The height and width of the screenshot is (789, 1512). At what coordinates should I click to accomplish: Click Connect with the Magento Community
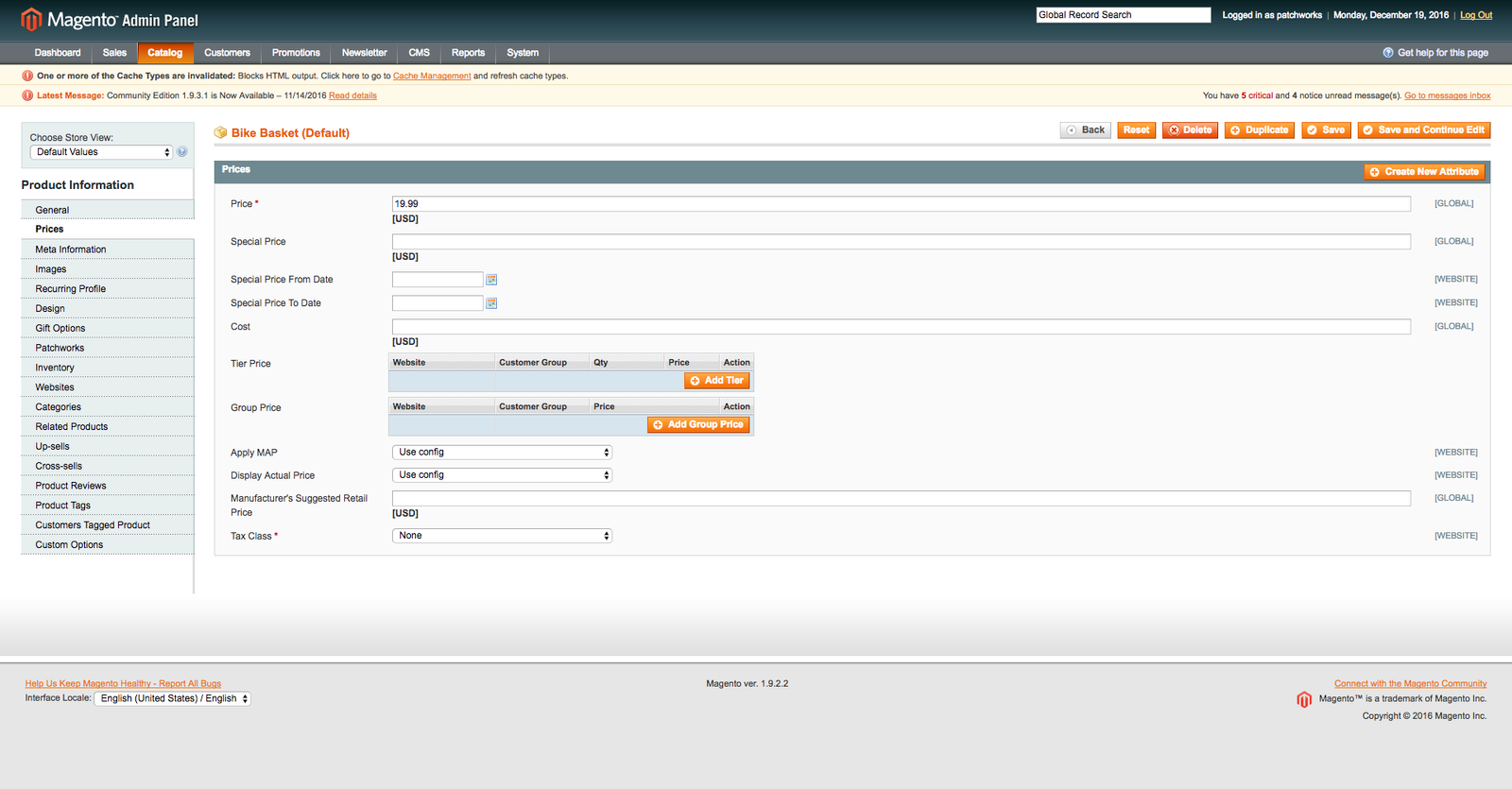tap(1410, 684)
